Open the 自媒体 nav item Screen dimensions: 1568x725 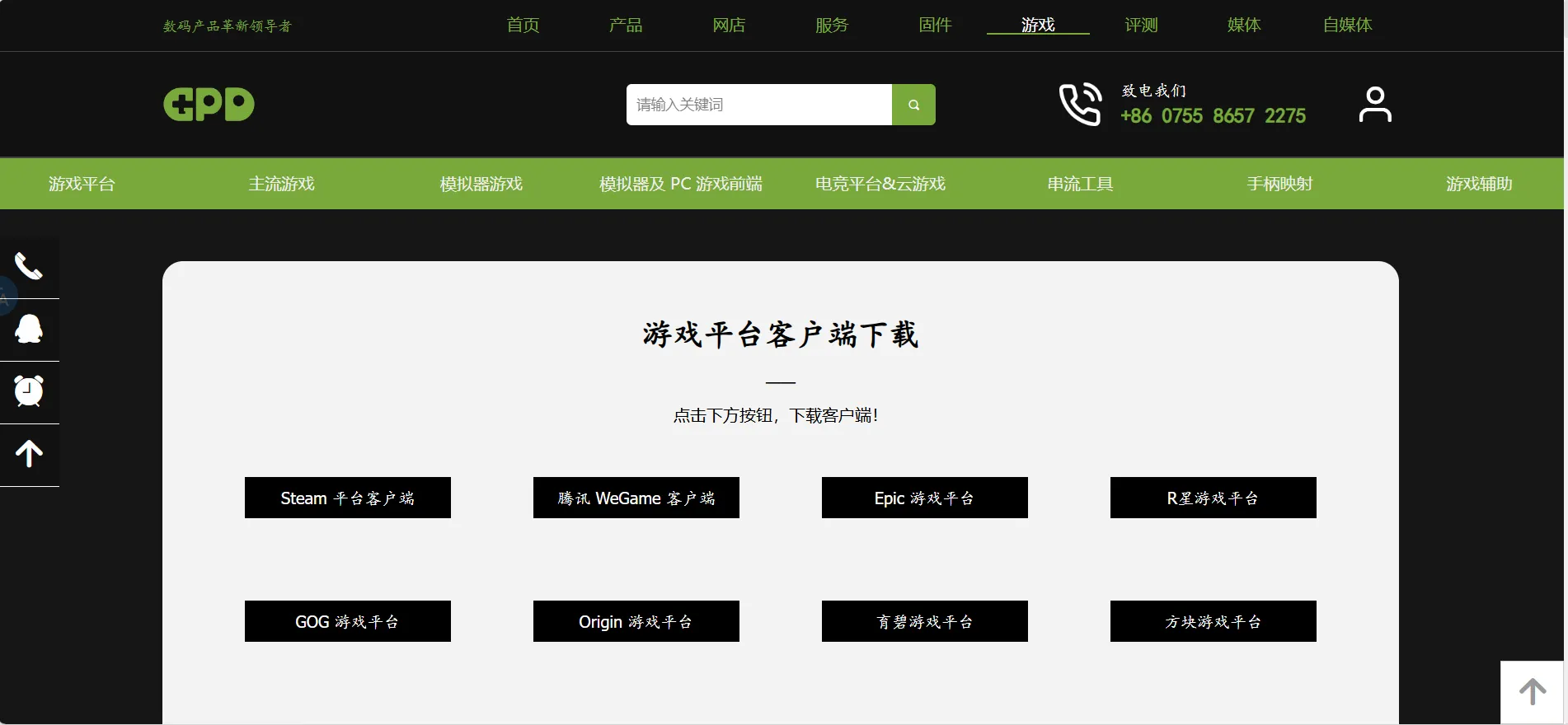[x=1347, y=25]
